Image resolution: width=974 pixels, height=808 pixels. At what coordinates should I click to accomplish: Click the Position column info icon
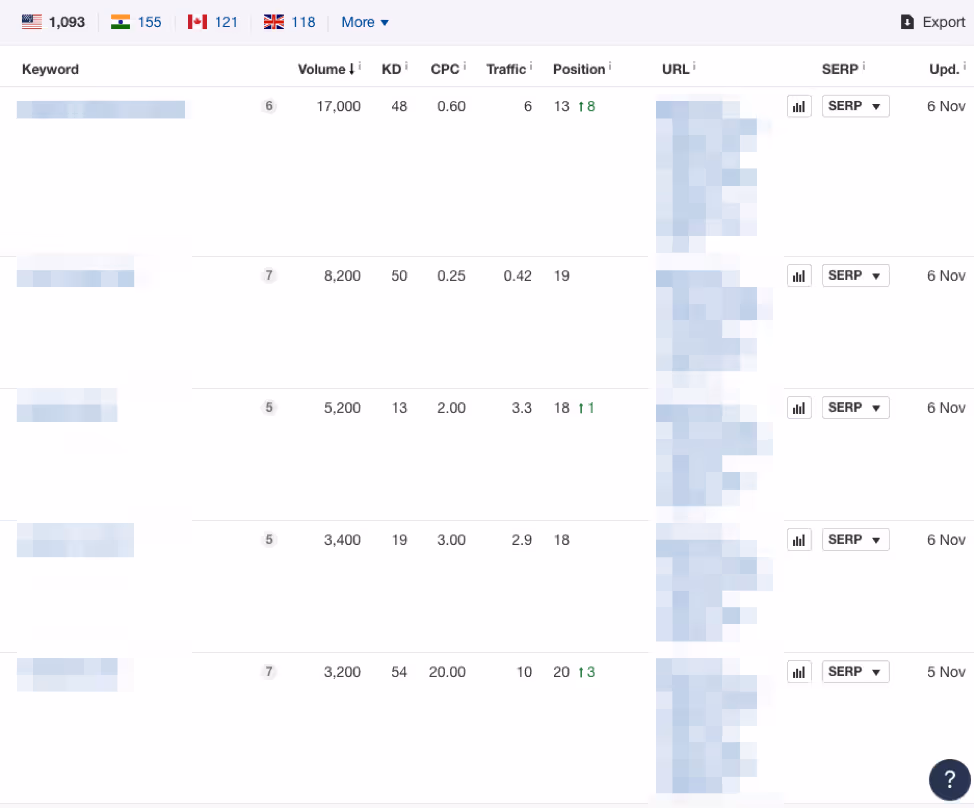[x=610, y=65]
